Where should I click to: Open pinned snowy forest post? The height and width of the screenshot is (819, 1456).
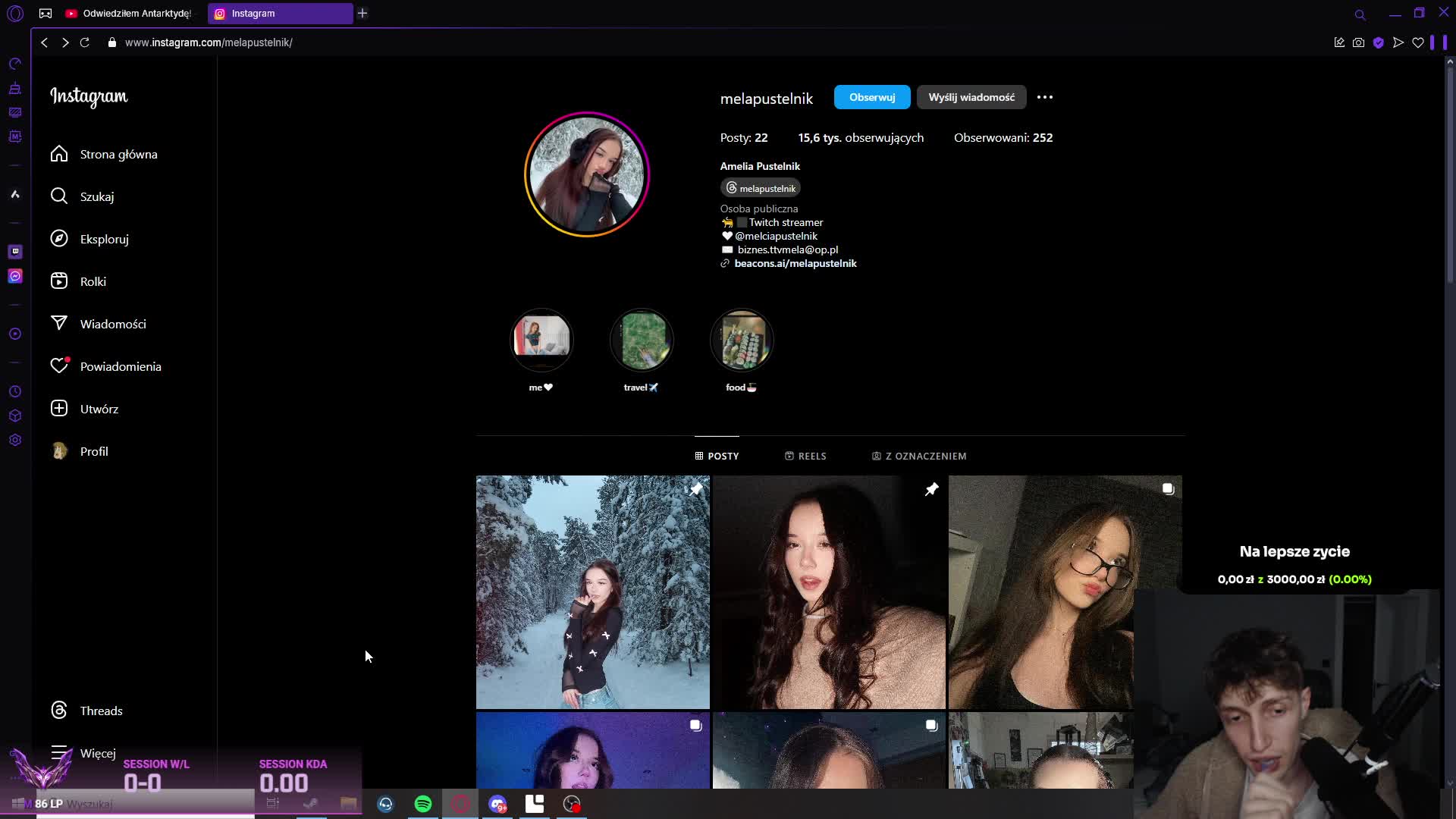tap(593, 592)
